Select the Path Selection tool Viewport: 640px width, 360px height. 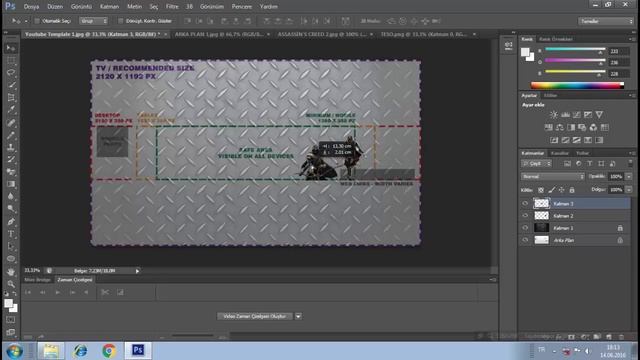click(11, 246)
